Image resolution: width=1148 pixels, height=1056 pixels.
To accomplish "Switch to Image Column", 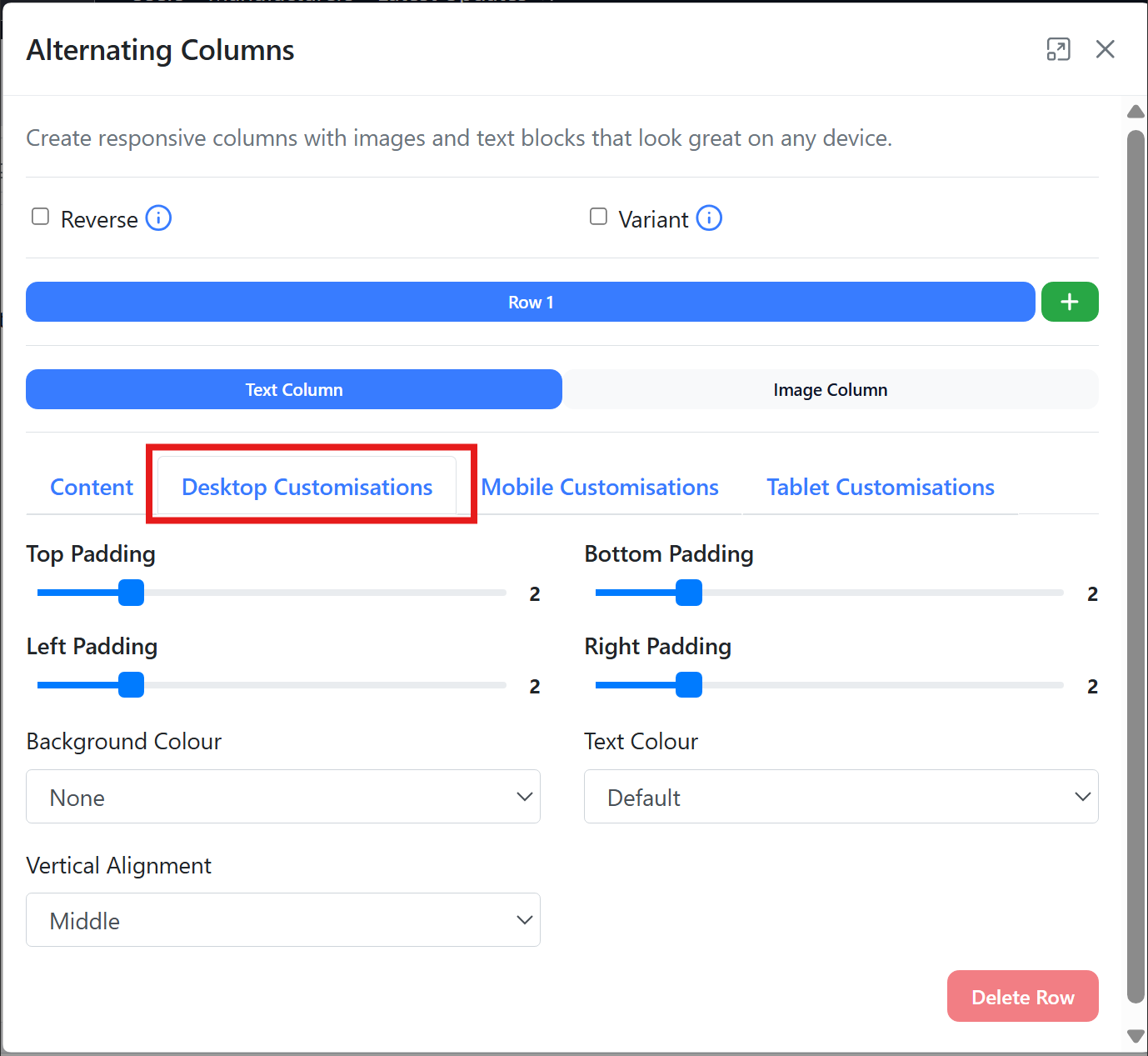I will [830, 390].
